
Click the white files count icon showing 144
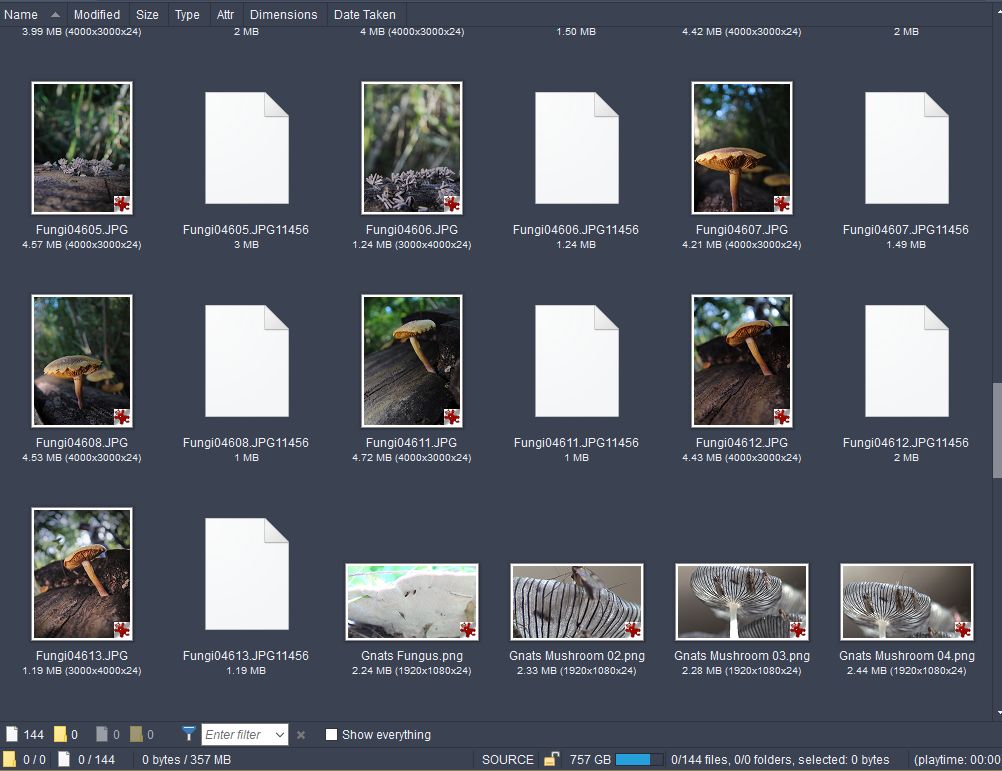coord(12,734)
